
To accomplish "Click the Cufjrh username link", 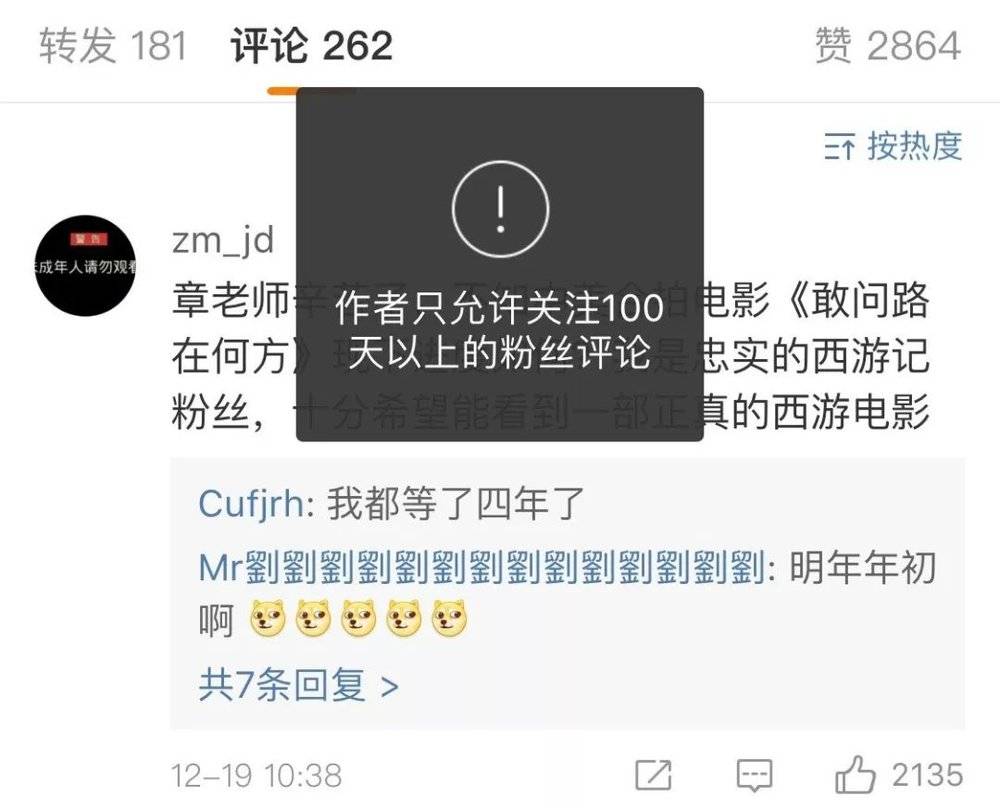I will [251, 504].
